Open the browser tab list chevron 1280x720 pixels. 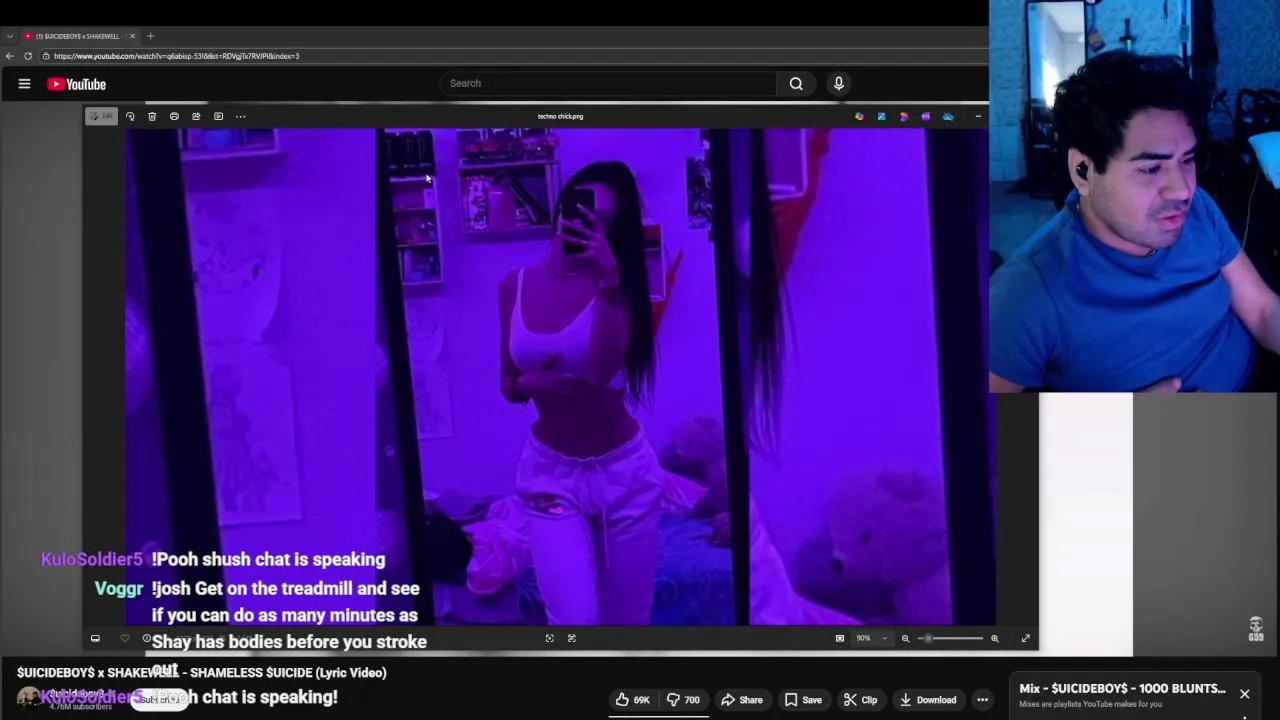(x=10, y=36)
